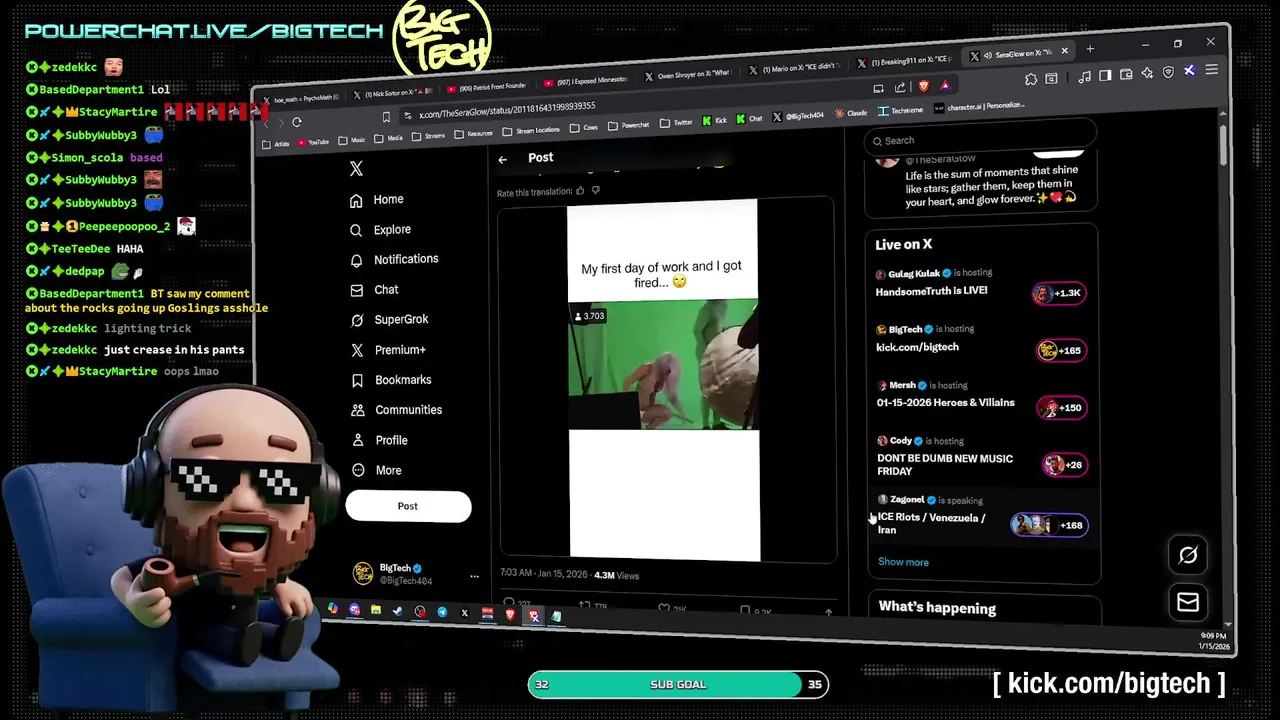Open the Leo AI sparkle icon
The width and height of the screenshot is (1280, 720).
tap(1148, 73)
